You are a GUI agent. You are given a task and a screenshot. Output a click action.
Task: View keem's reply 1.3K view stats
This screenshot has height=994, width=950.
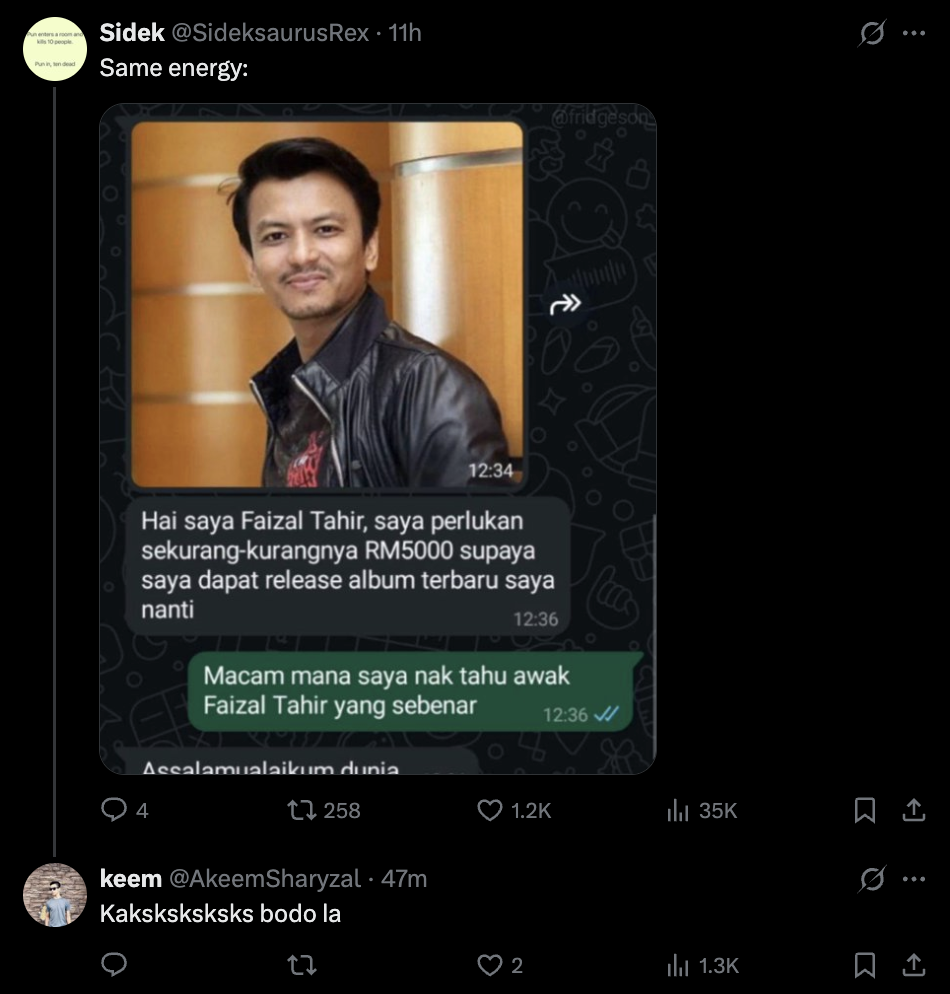point(679,965)
